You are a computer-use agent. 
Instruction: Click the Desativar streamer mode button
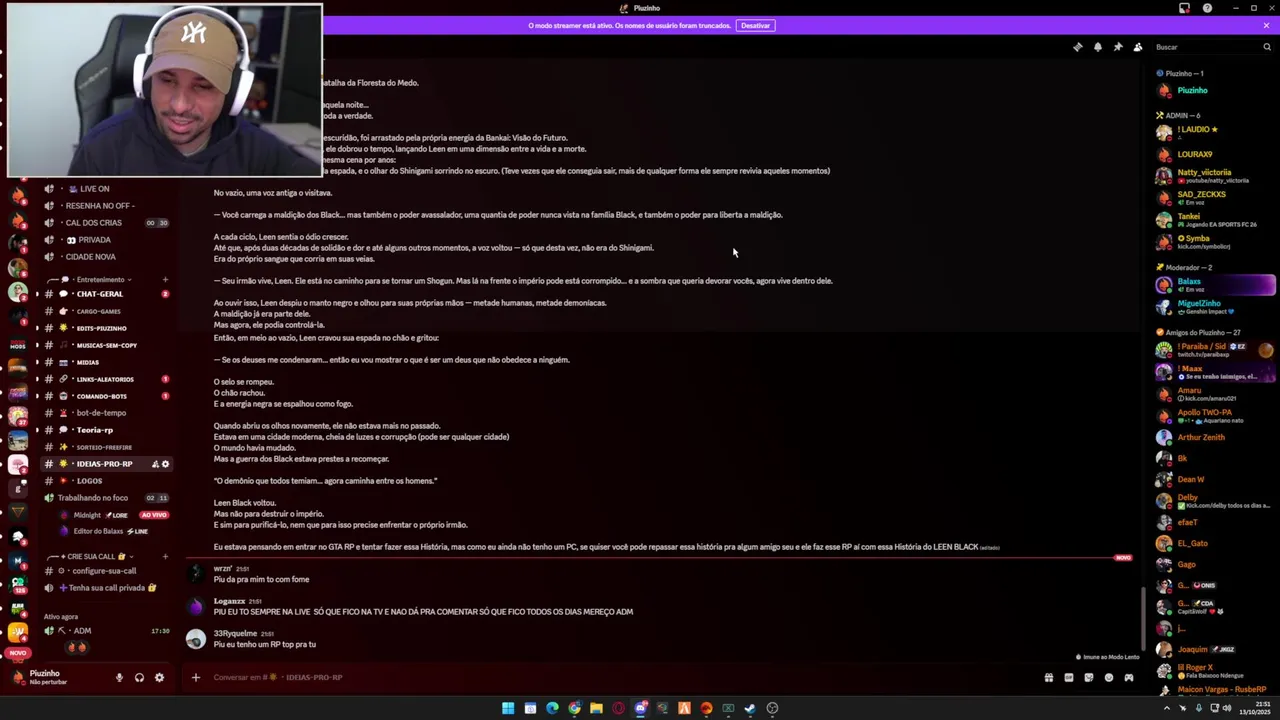coord(755,25)
